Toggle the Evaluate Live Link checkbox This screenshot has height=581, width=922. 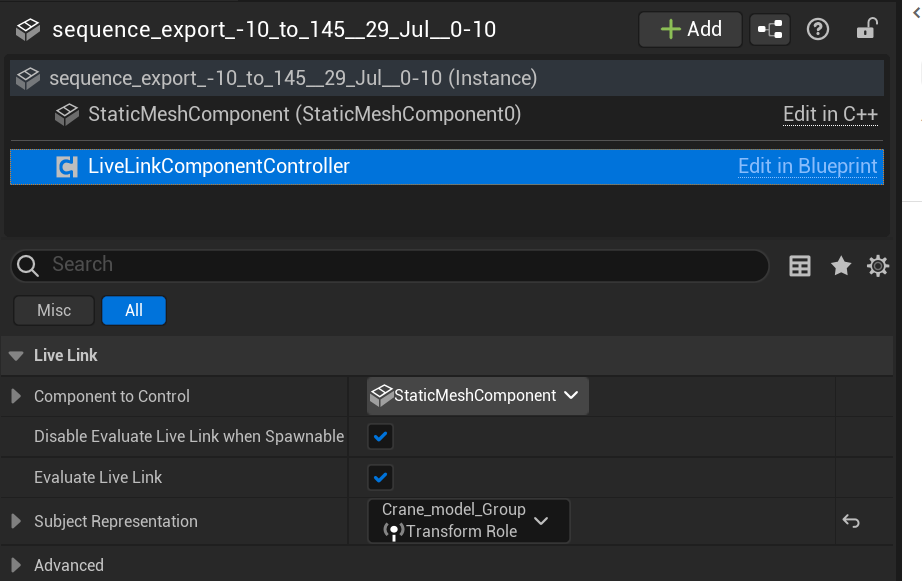[x=380, y=477]
